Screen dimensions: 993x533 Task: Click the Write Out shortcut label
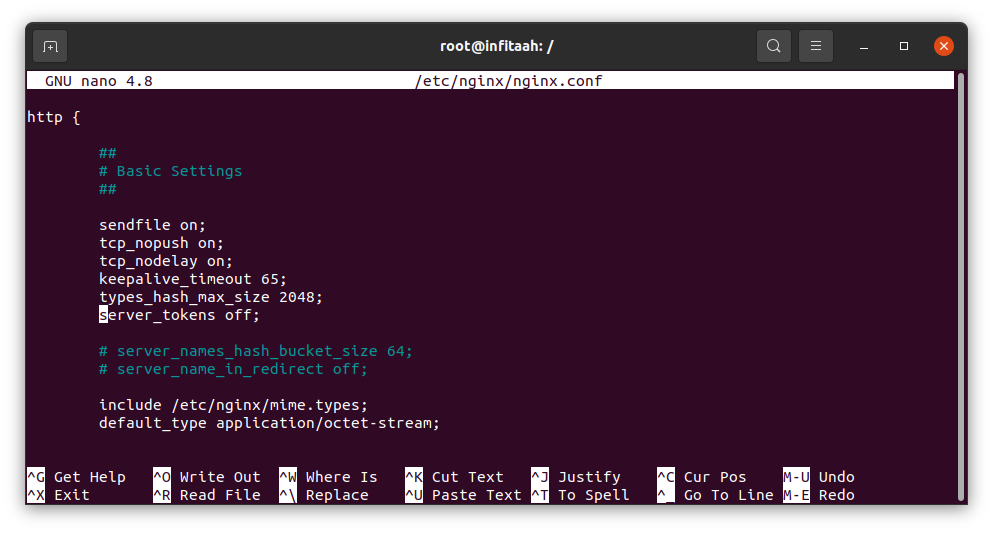219,477
